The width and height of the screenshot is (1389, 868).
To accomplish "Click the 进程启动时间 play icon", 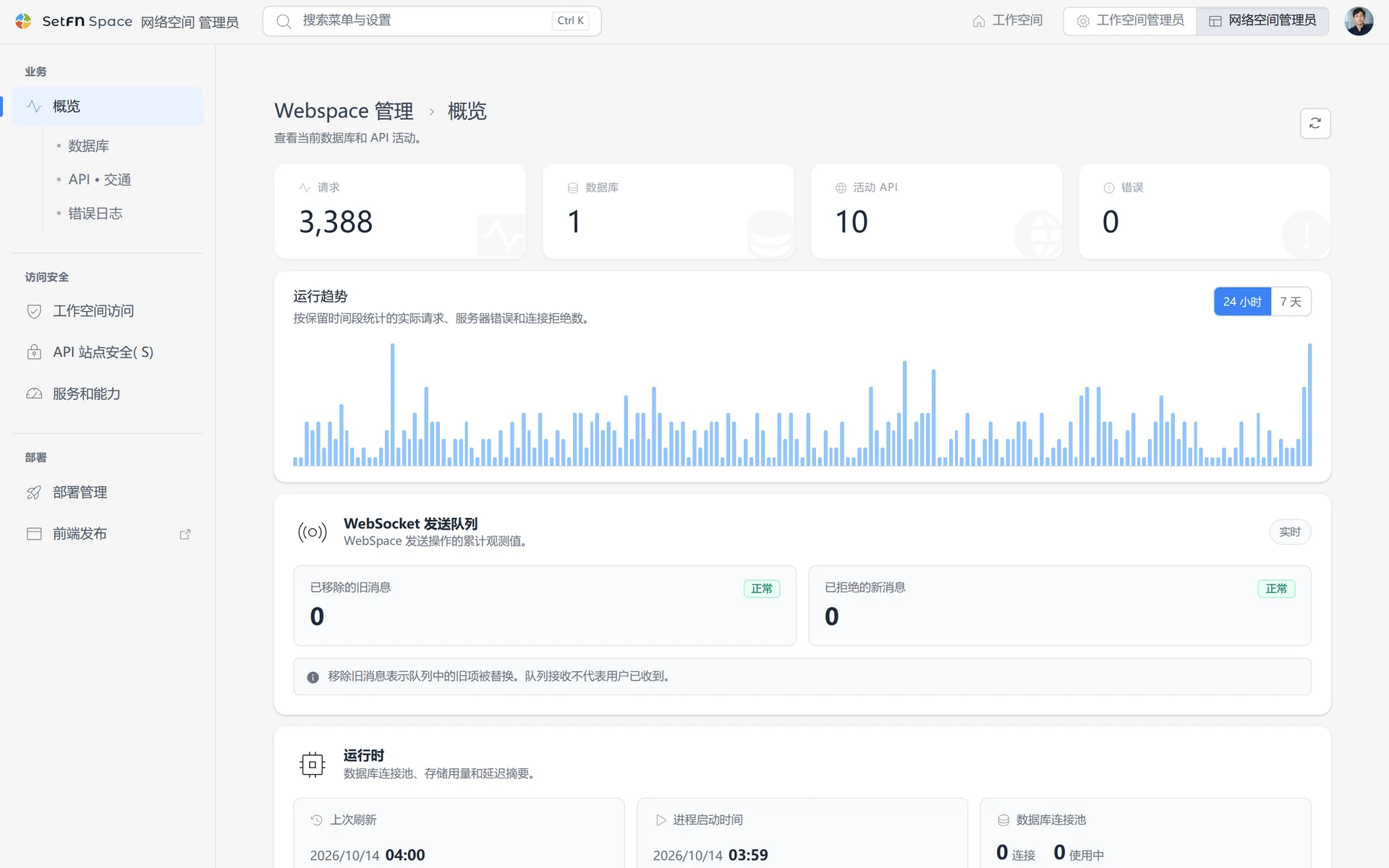I will pos(660,820).
